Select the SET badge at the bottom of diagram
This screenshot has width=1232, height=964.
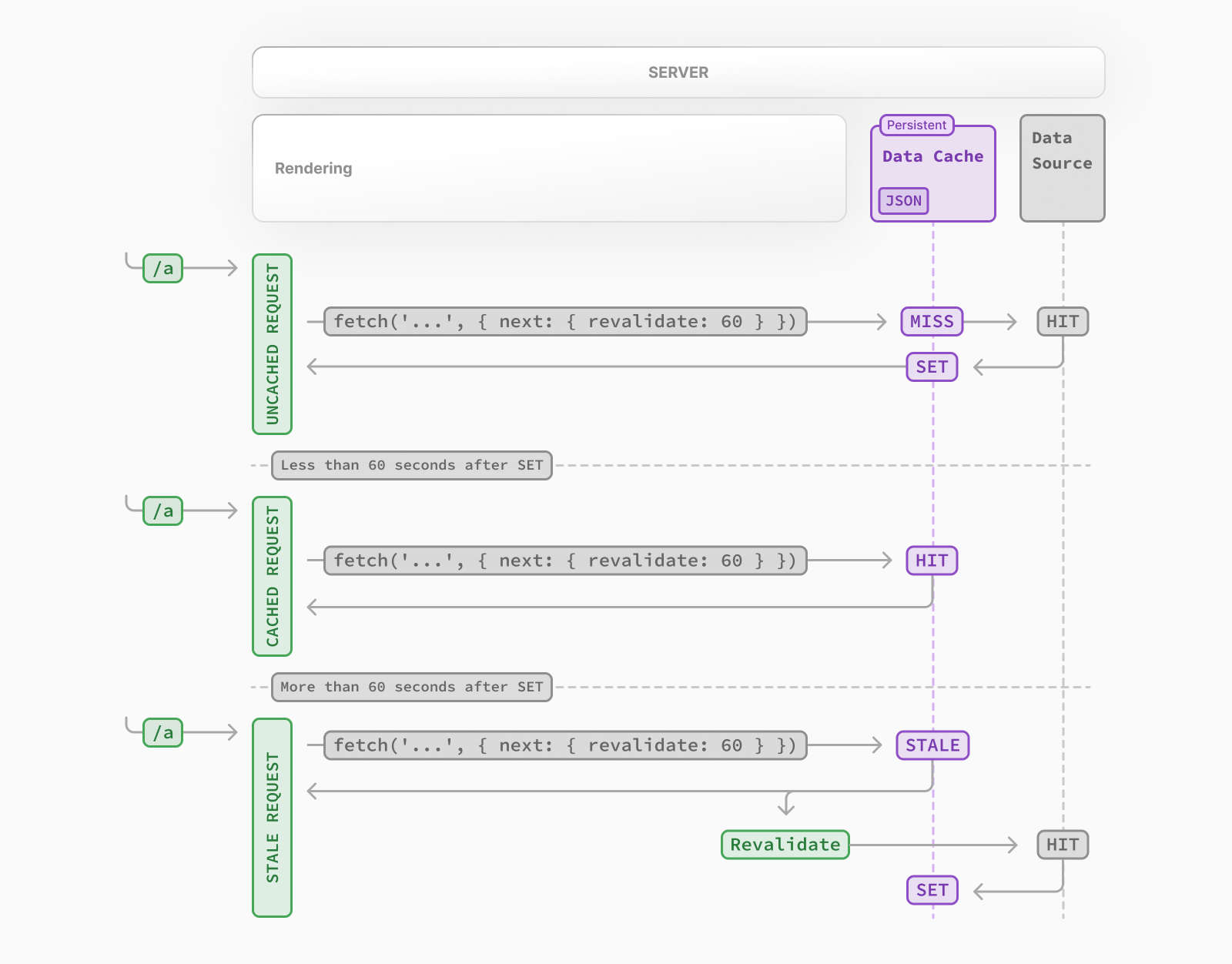point(931,890)
